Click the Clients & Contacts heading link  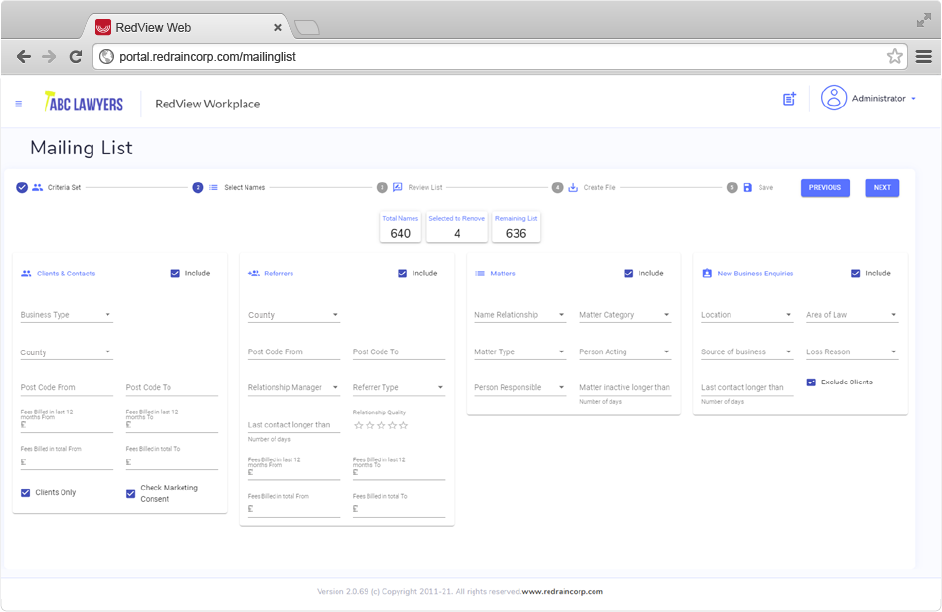pyautogui.click(x=66, y=273)
